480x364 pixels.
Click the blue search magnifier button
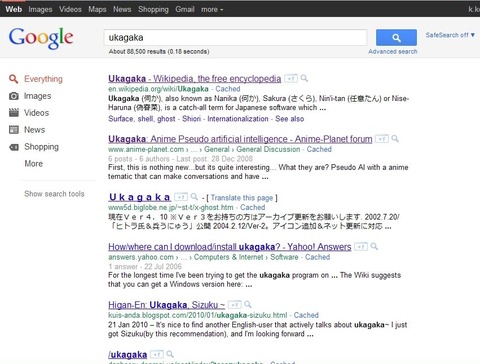(396, 37)
